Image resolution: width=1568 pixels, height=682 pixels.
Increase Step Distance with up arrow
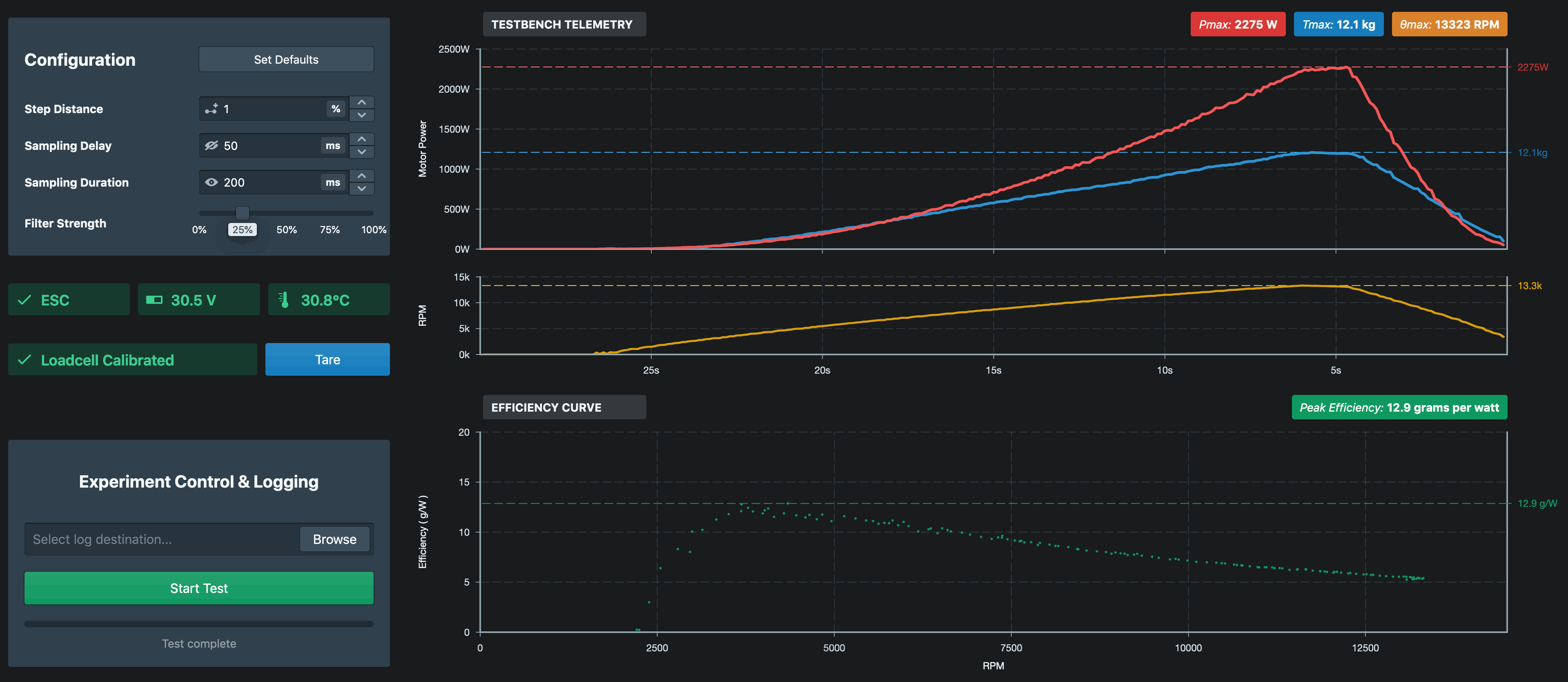[x=361, y=102]
